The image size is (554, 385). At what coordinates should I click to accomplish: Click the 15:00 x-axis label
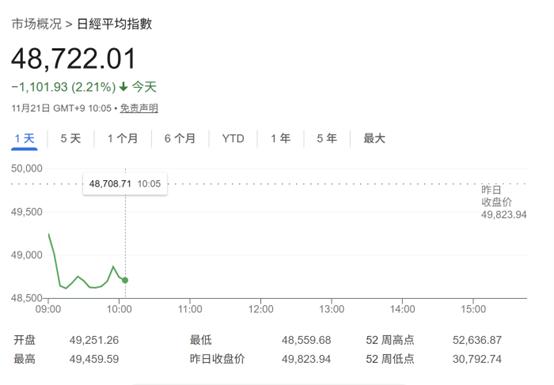point(473,309)
